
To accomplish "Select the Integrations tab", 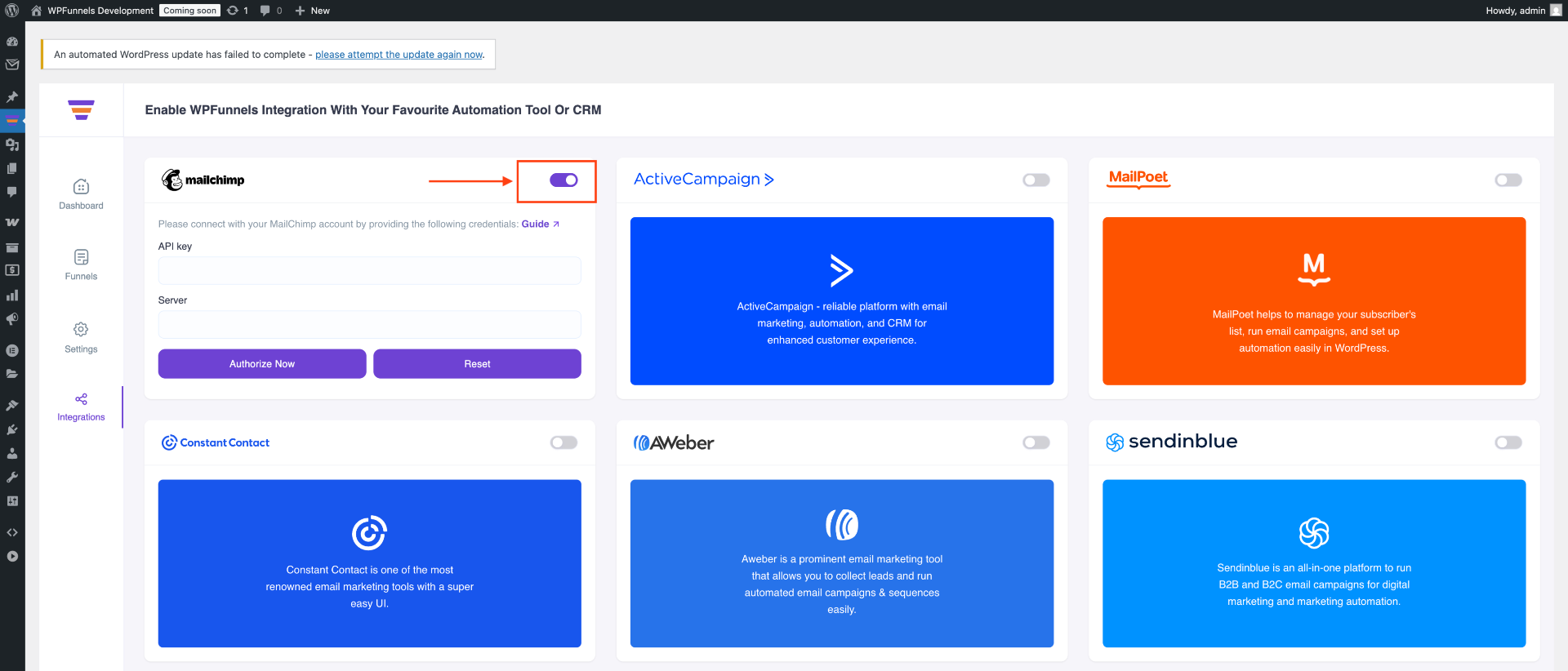I will tap(81, 407).
